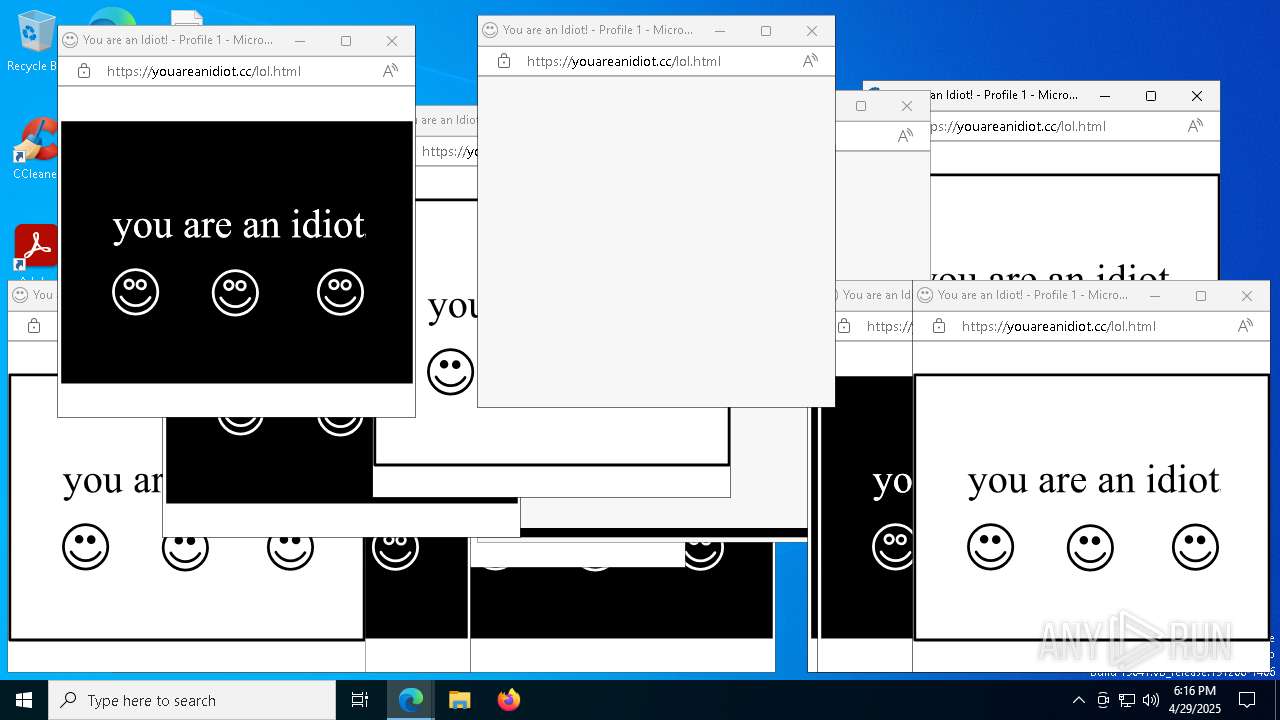Click the lock icon of the window titled "You are an Id"
Viewport: 1280px width, 720px height.
click(x=844, y=326)
